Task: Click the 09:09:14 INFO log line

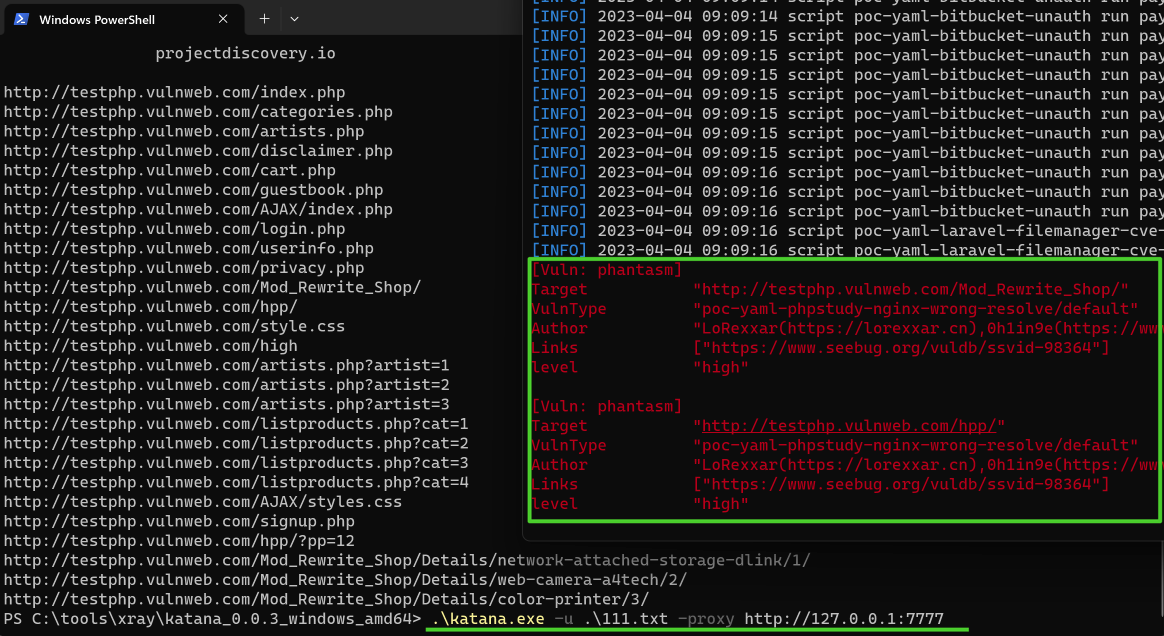Action: coord(846,16)
